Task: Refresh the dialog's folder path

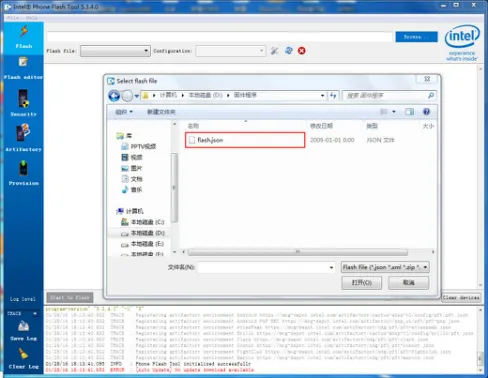Action: 333,96
